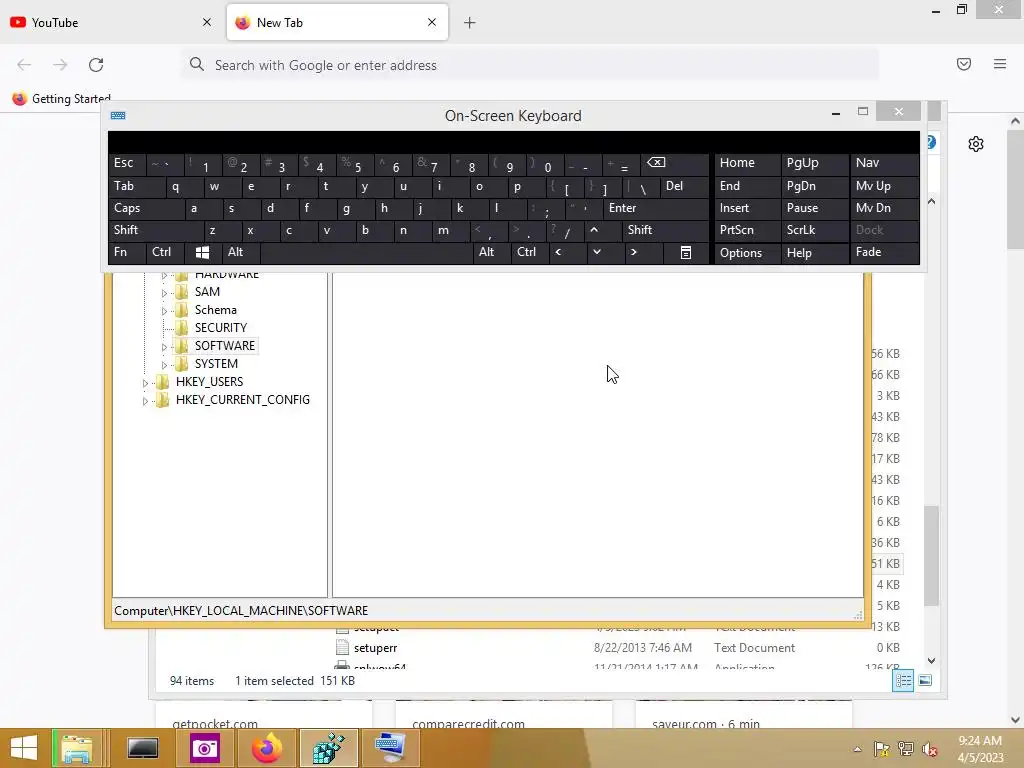Hit the down arrow key on keyboard

596,252
